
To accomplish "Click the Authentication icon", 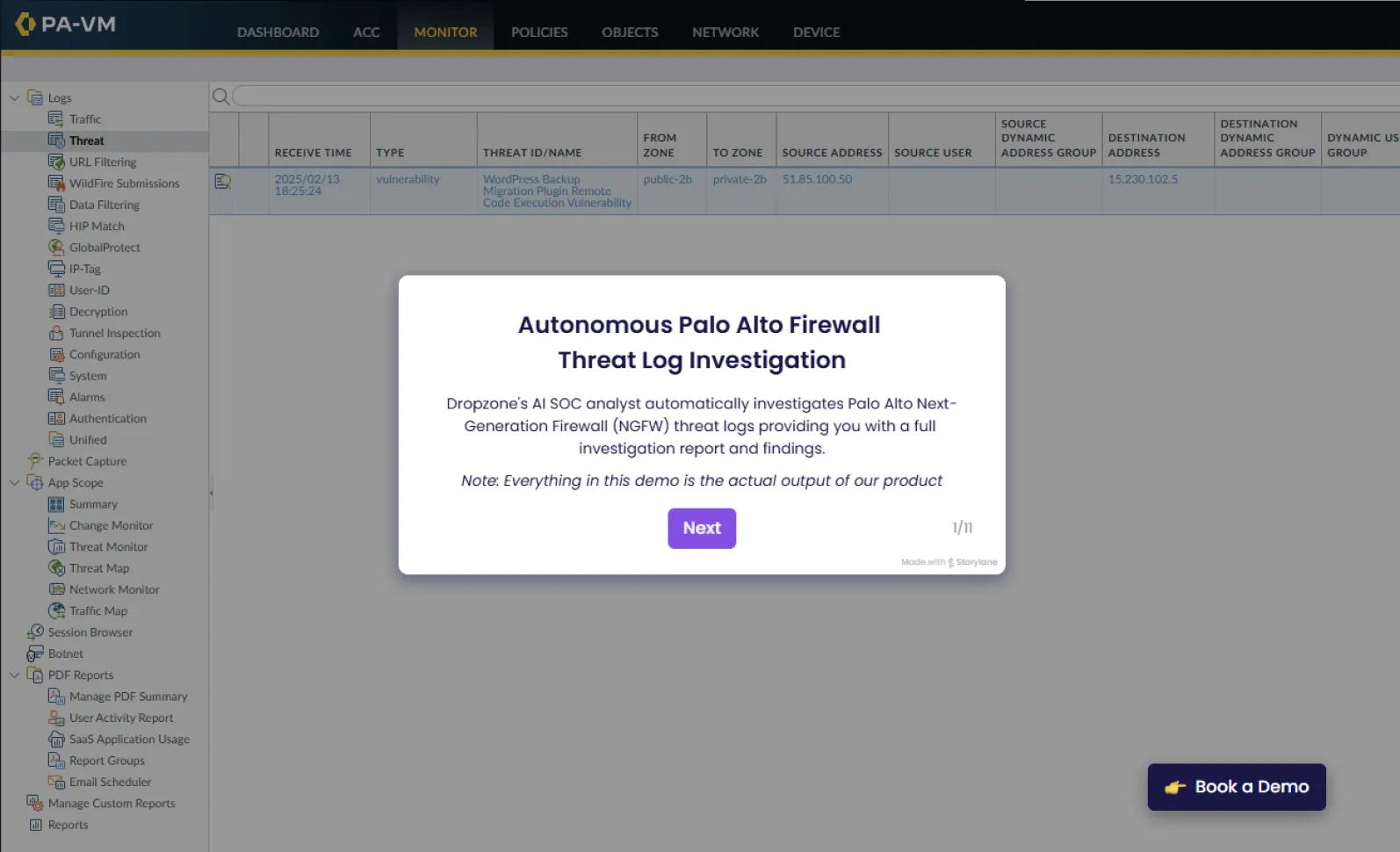I will [56, 418].
